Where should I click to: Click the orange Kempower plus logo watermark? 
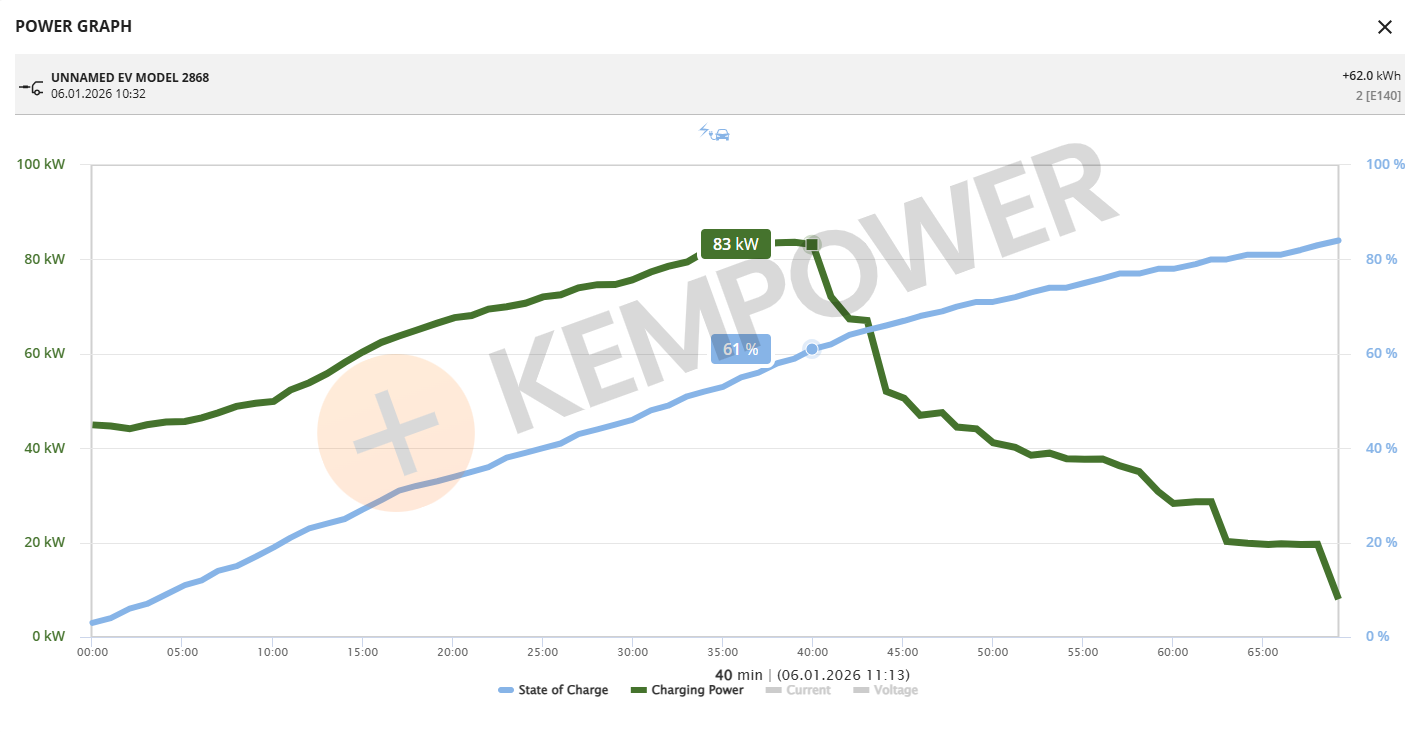tap(396, 433)
